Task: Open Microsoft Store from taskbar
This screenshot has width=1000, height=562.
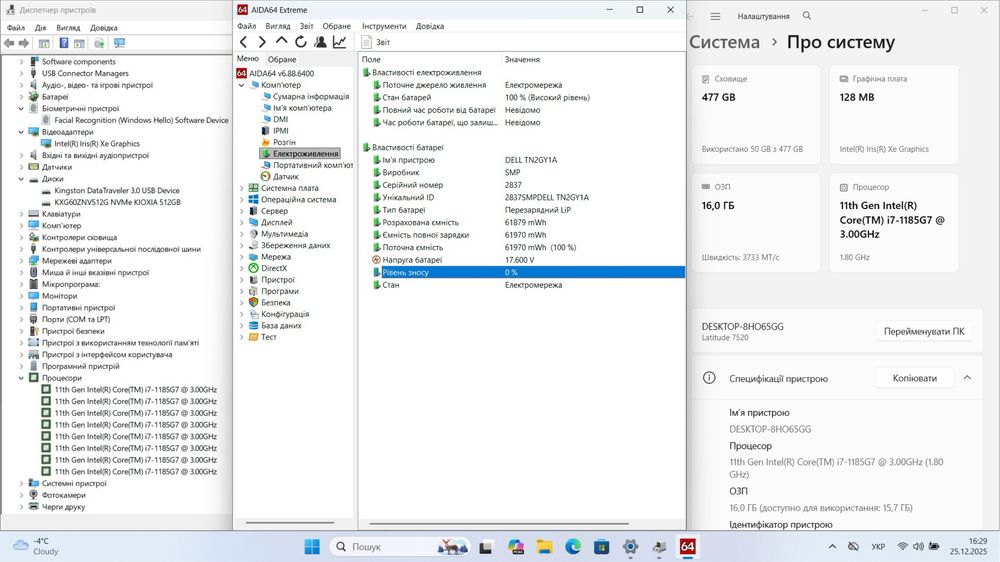Action: pos(601,547)
